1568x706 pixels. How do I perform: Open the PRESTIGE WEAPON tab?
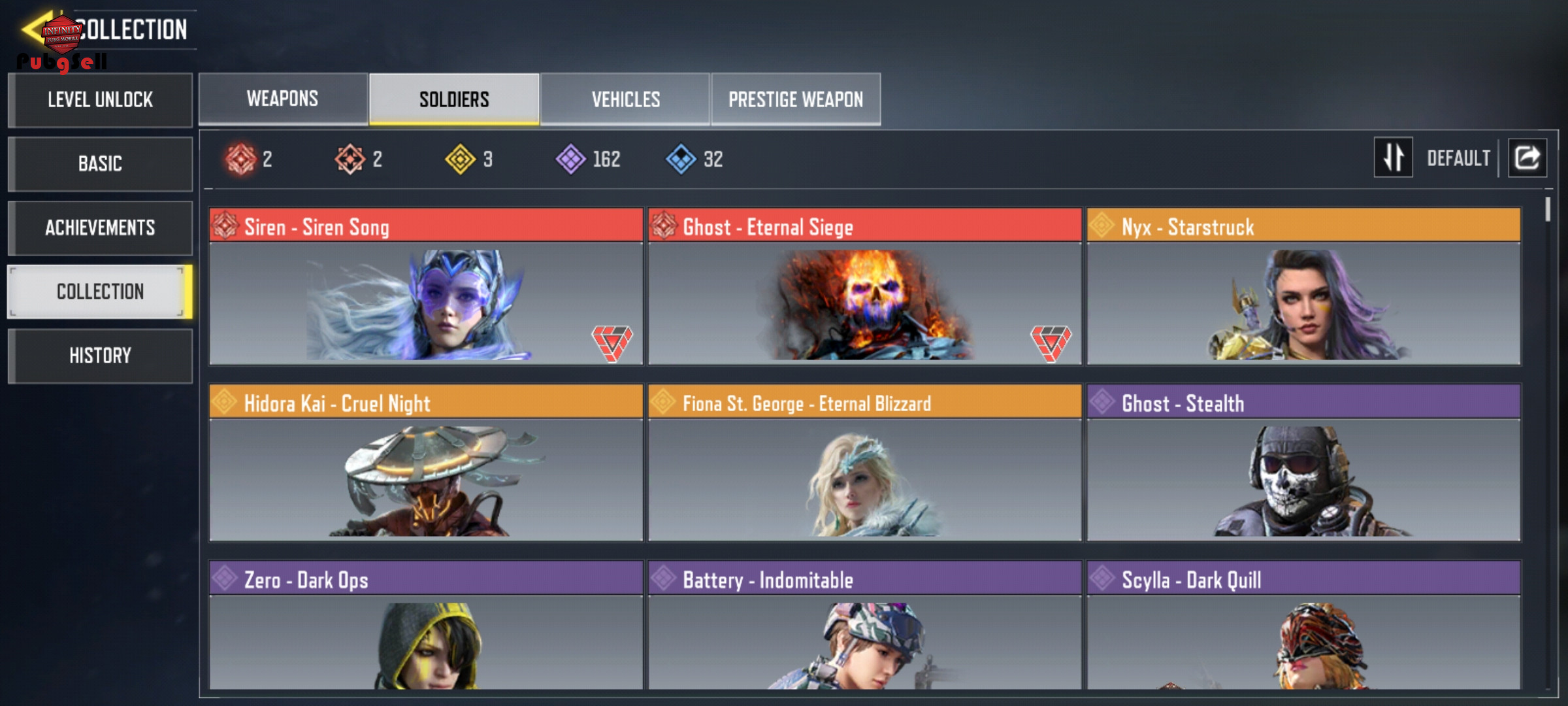(796, 99)
